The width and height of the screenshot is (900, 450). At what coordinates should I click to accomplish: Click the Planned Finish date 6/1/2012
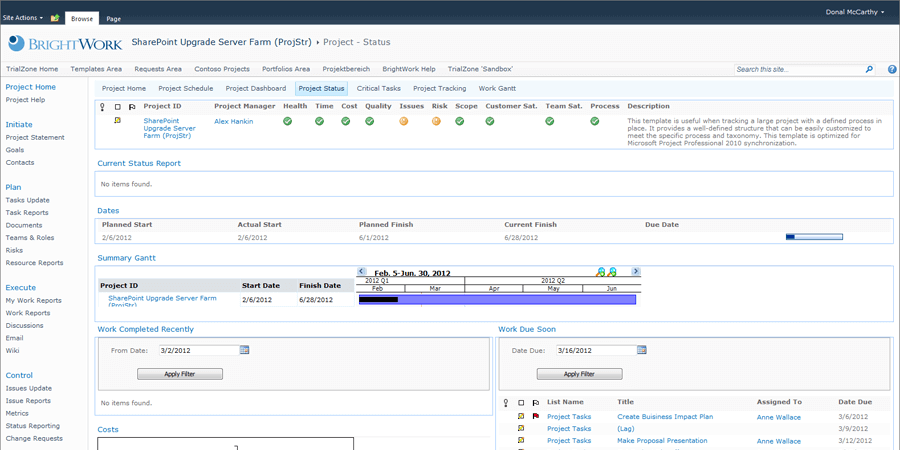click(373, 238)
